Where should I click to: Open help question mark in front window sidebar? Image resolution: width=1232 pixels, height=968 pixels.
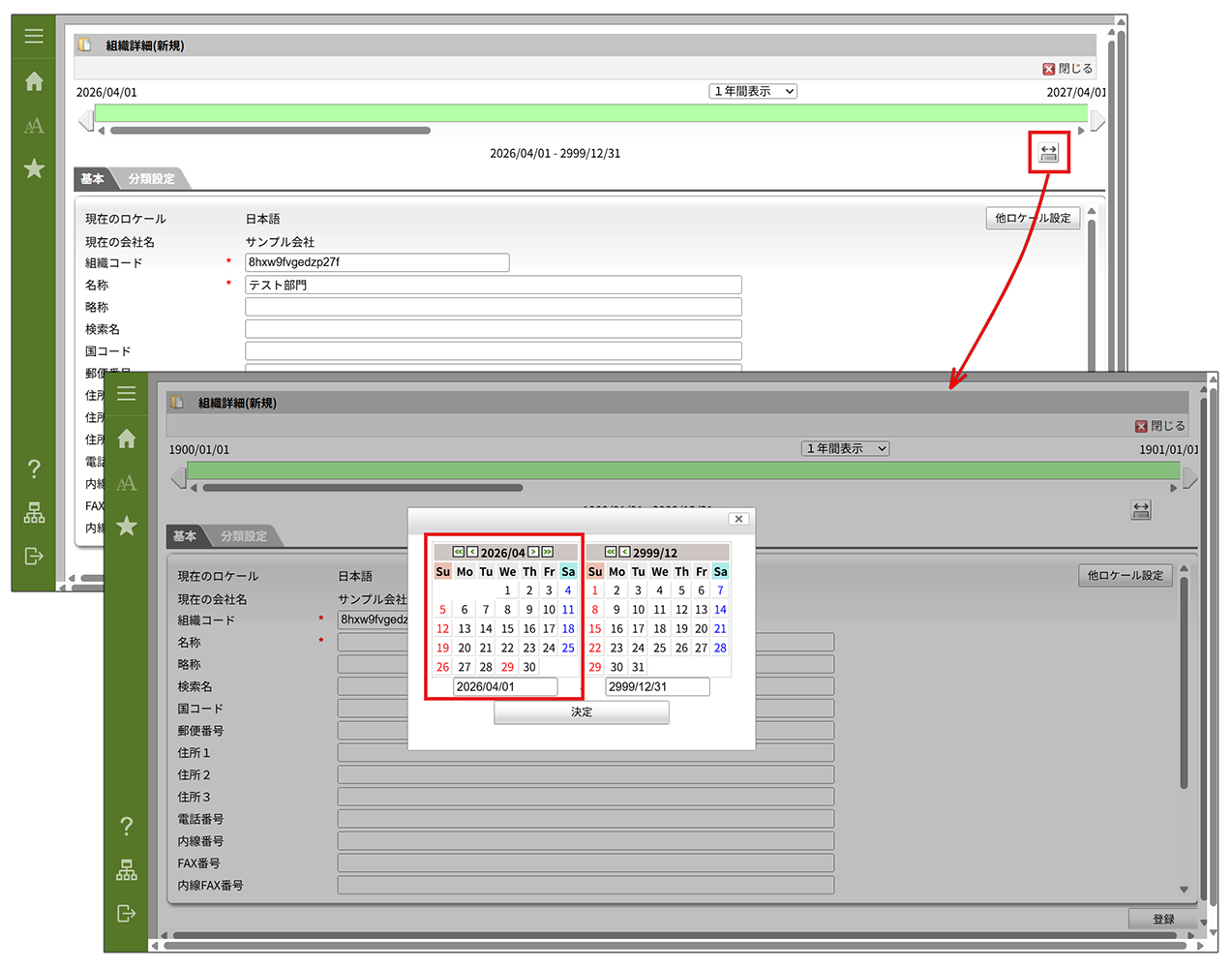[x=127, y=826]
